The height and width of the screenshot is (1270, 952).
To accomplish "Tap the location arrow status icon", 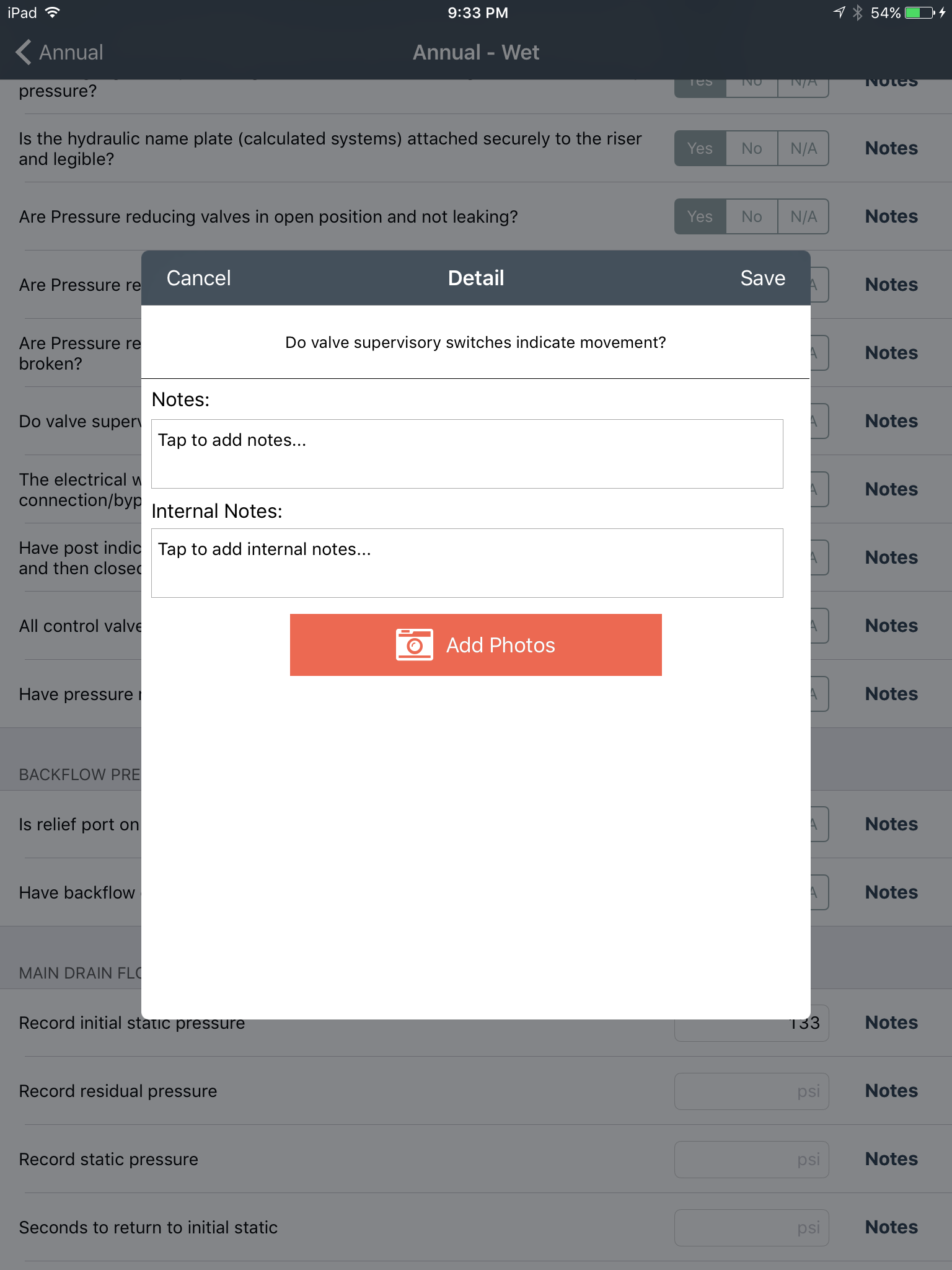I will pos(839,13).
